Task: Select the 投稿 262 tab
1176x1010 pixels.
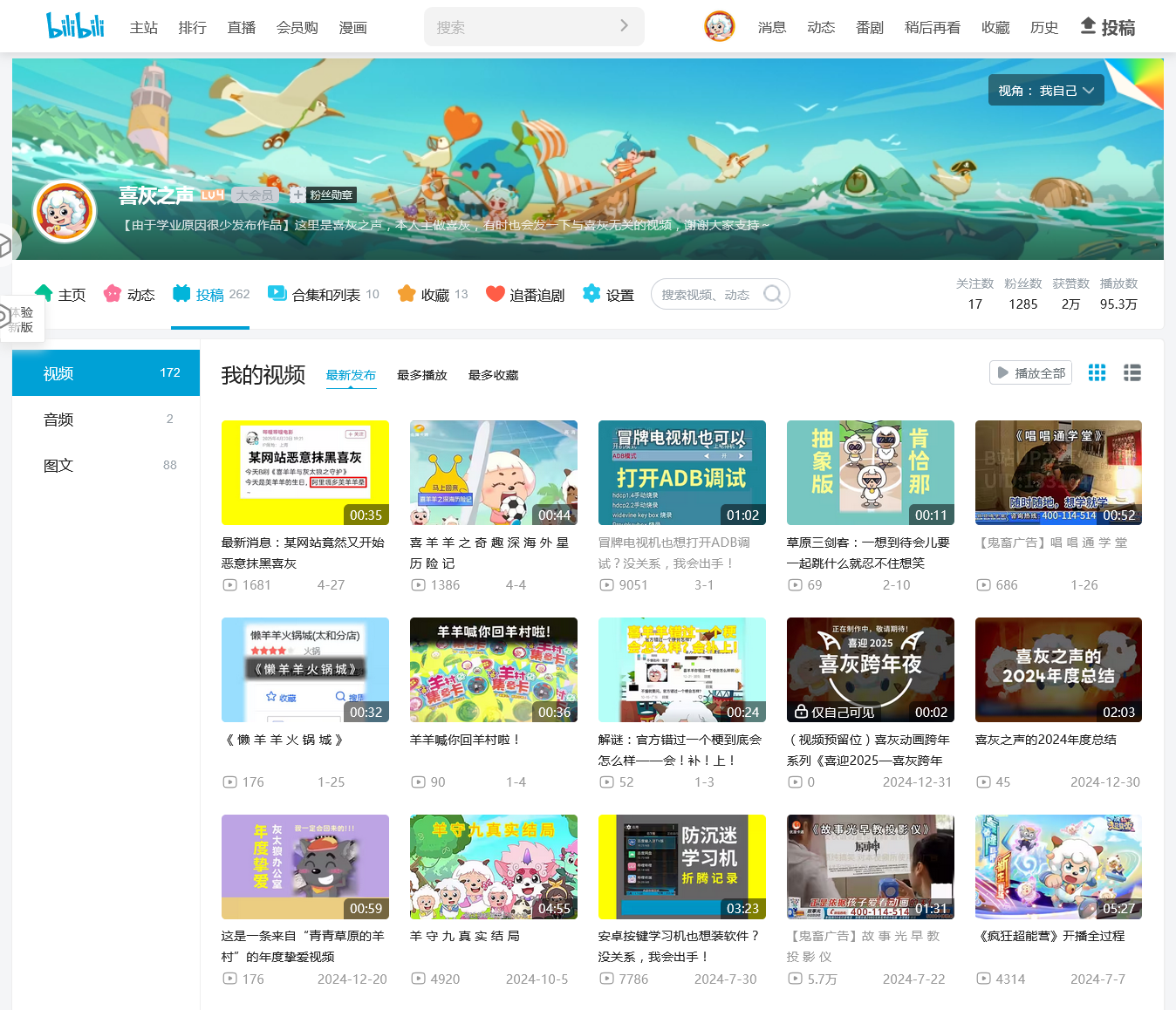Action: (x=211, y=294)
